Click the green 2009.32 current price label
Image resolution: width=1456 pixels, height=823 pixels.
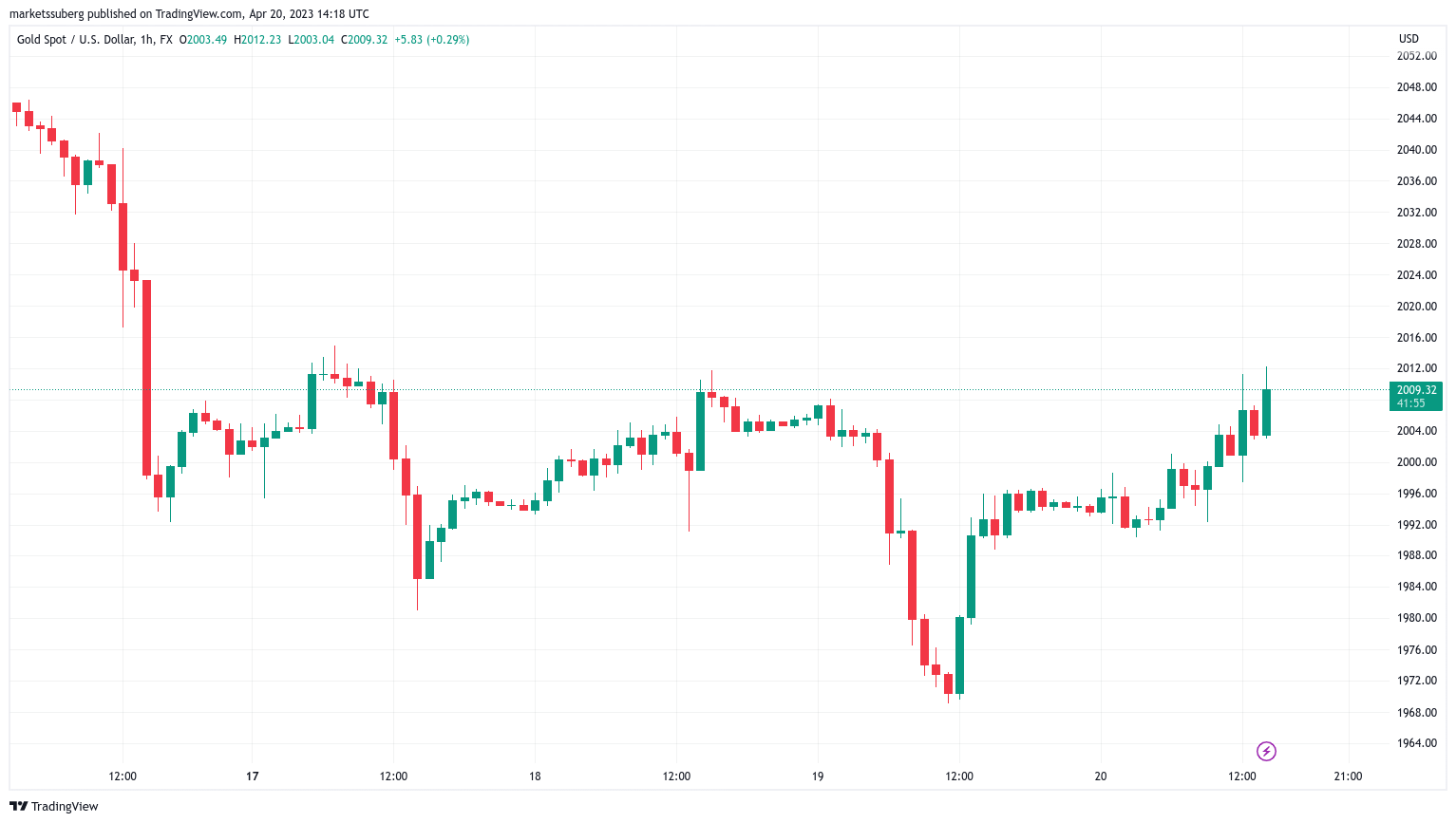click(x=1415, y=390)
